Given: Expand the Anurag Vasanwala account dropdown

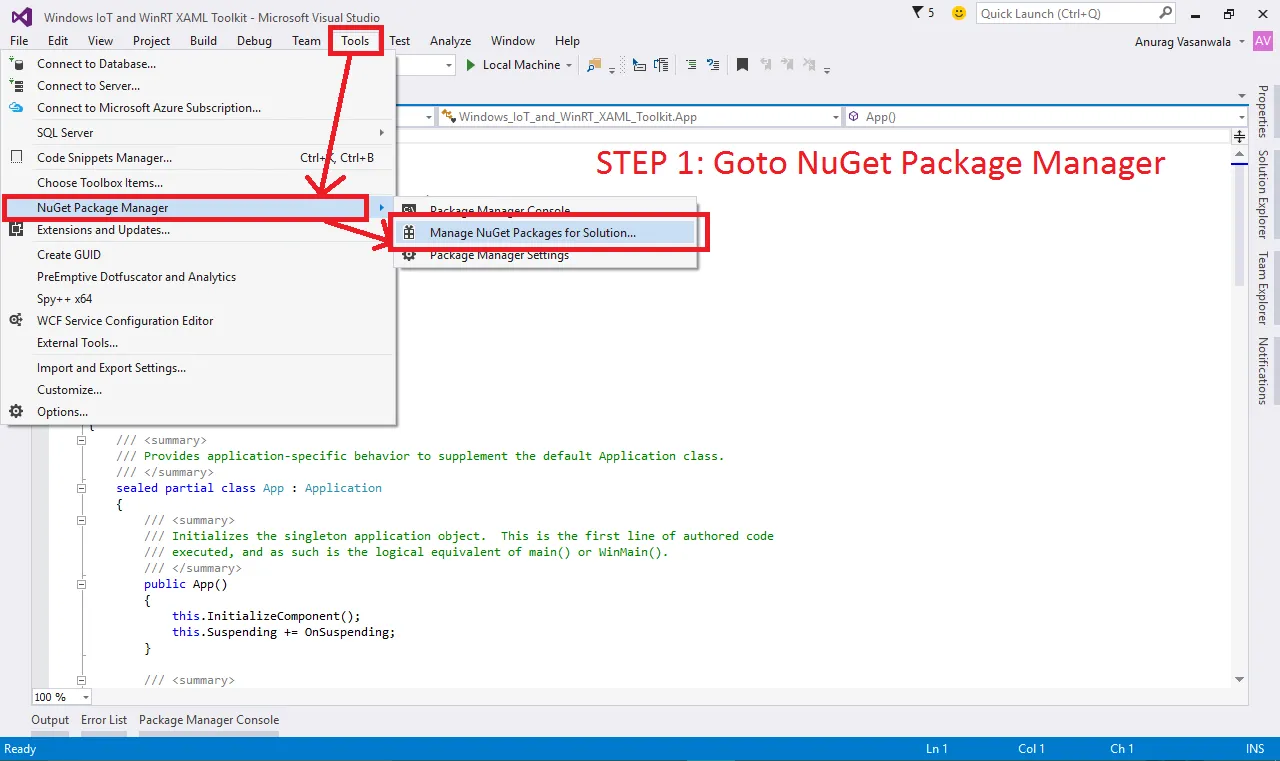Looking at the screenshot, I should tap(1241, 42).
